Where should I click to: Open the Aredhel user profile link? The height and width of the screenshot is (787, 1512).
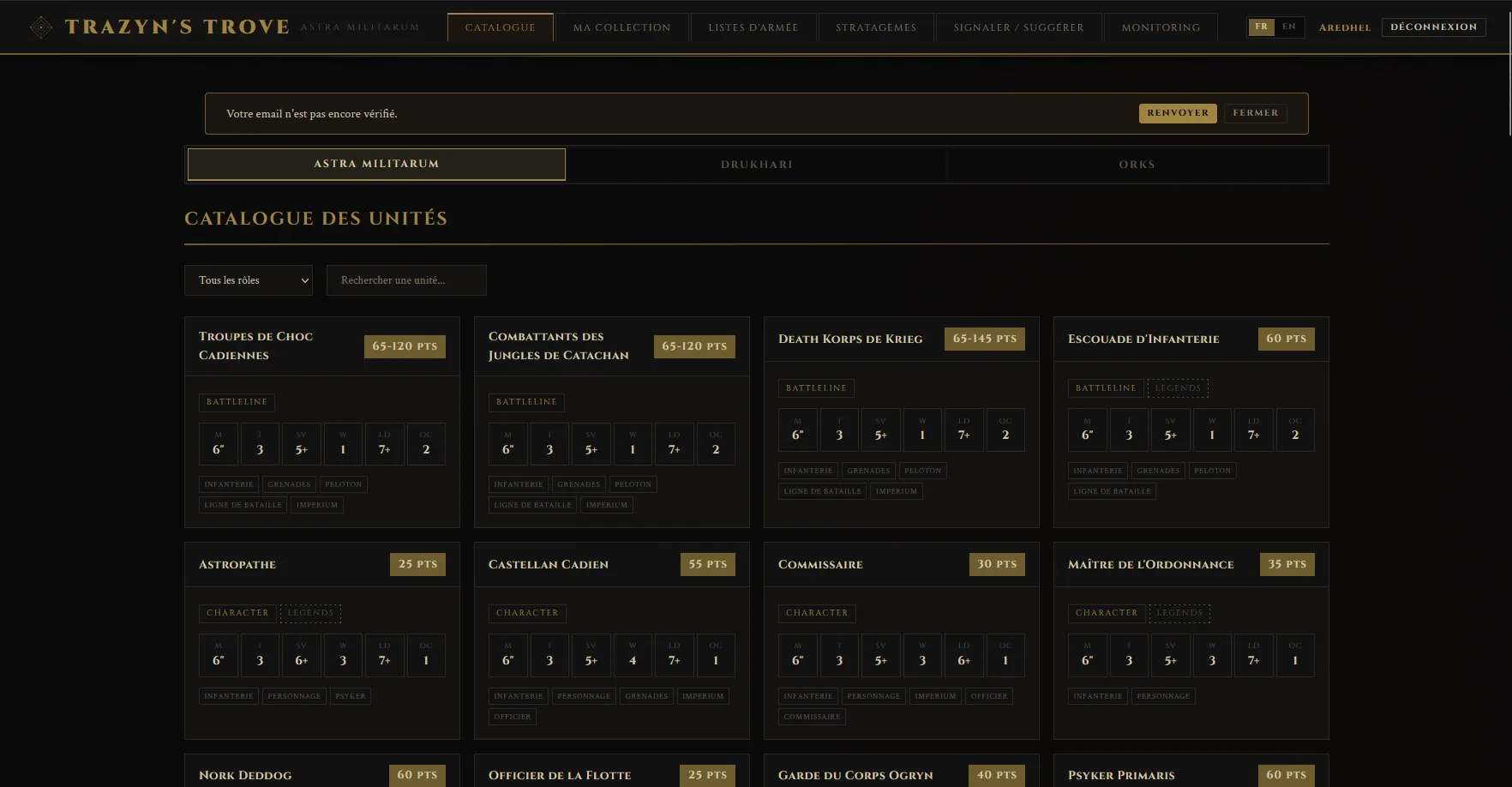pyautogui.click(x=1345, y=27)
